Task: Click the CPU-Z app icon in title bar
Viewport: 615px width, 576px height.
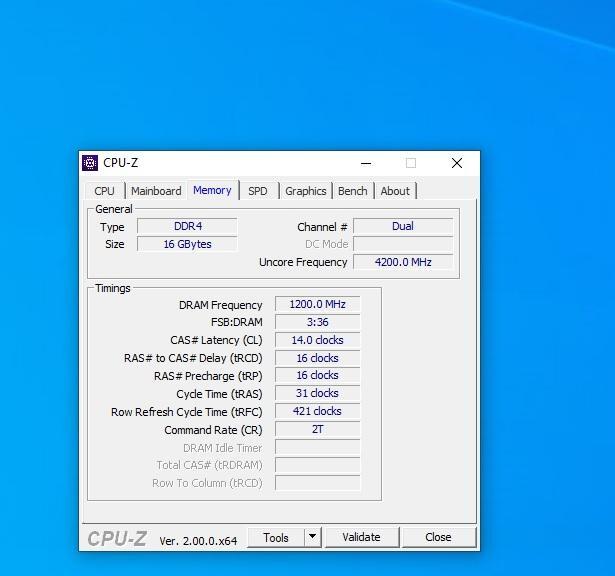Action: pyautogui.click(x=90, y=163)
